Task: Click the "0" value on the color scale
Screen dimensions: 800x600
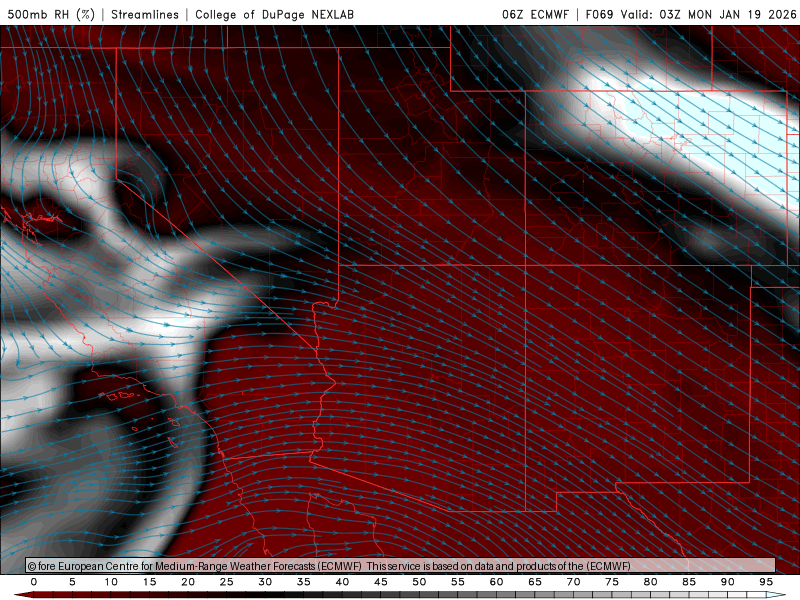Action: (34, 582)
